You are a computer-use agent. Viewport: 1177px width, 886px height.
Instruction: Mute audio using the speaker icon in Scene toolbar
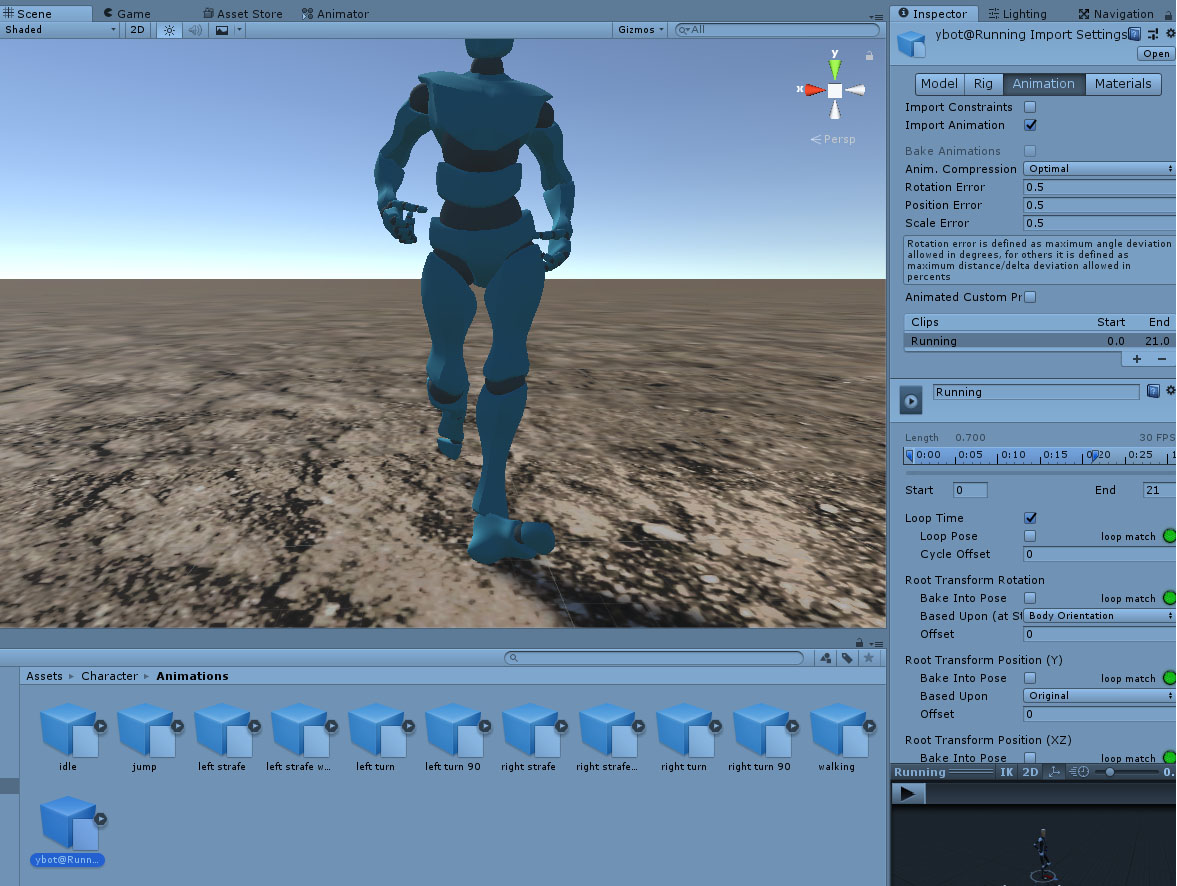click(x=194, y=30)
